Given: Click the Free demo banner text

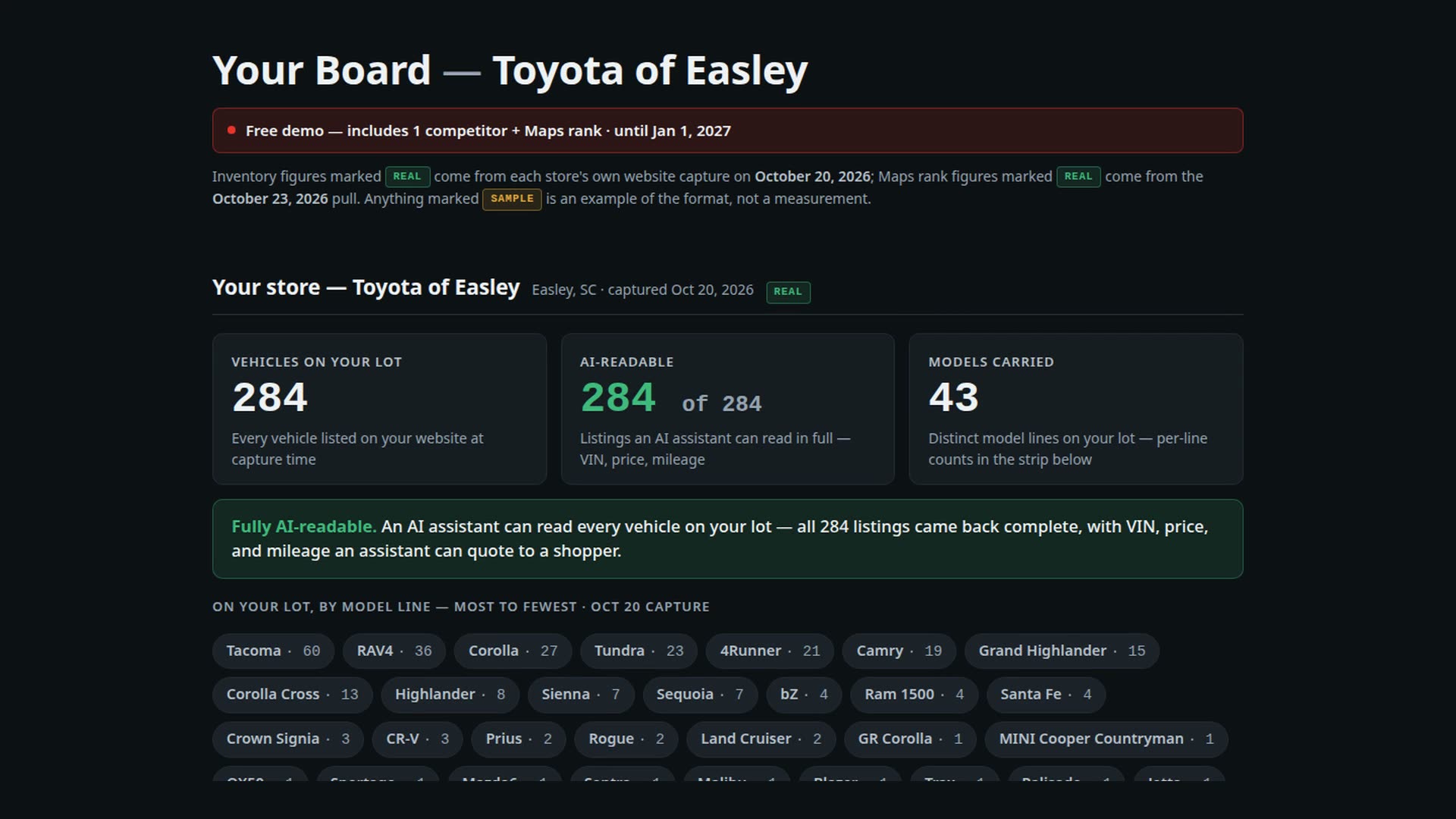Looking at the screenshot, I should (488, 130).
